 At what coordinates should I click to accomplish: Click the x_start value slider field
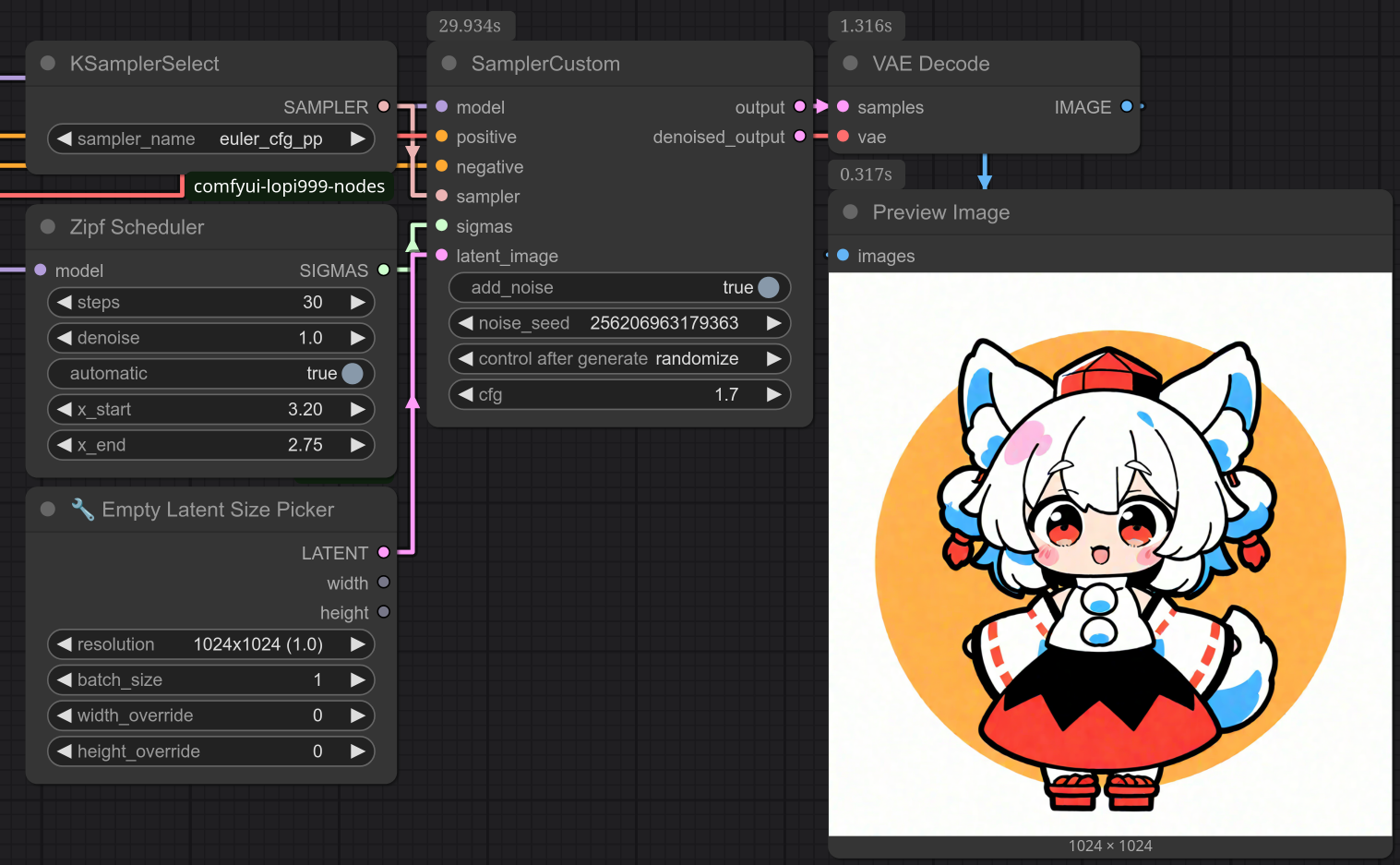[211, 410]
